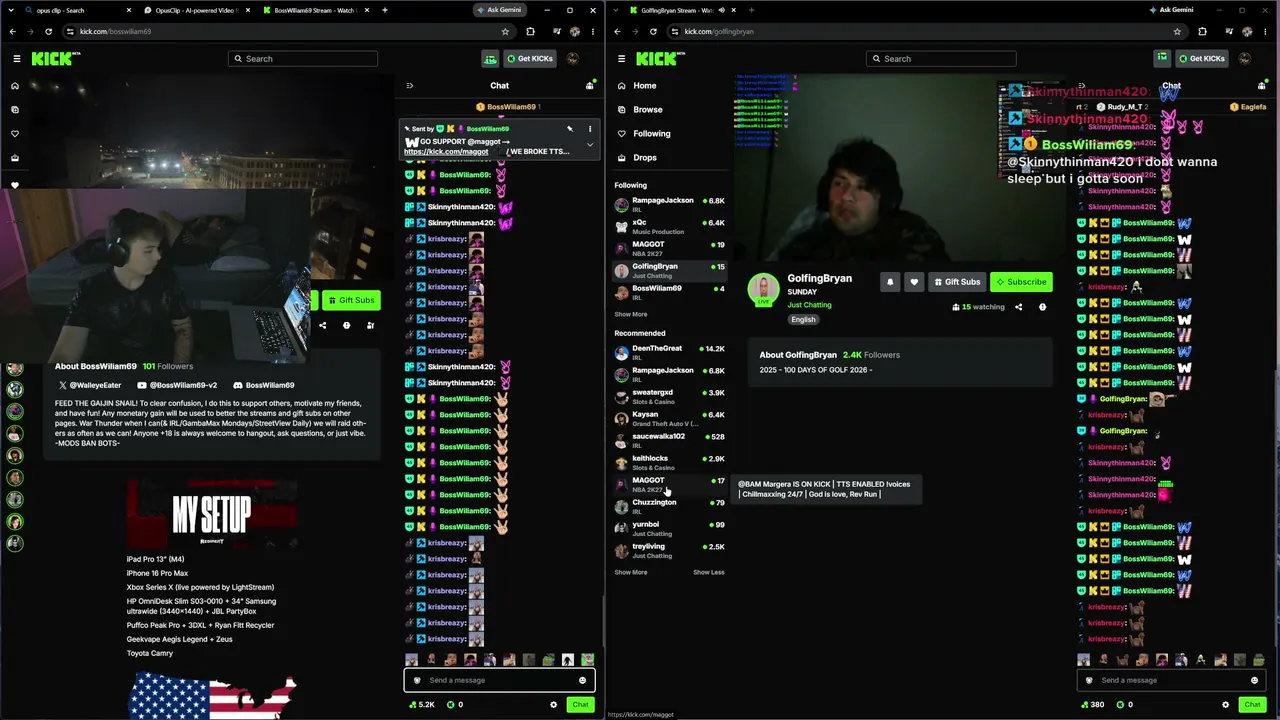Collapse chat panel arrow in right window
Viewport: 1280px width, 720px height.
point(1081,86)
